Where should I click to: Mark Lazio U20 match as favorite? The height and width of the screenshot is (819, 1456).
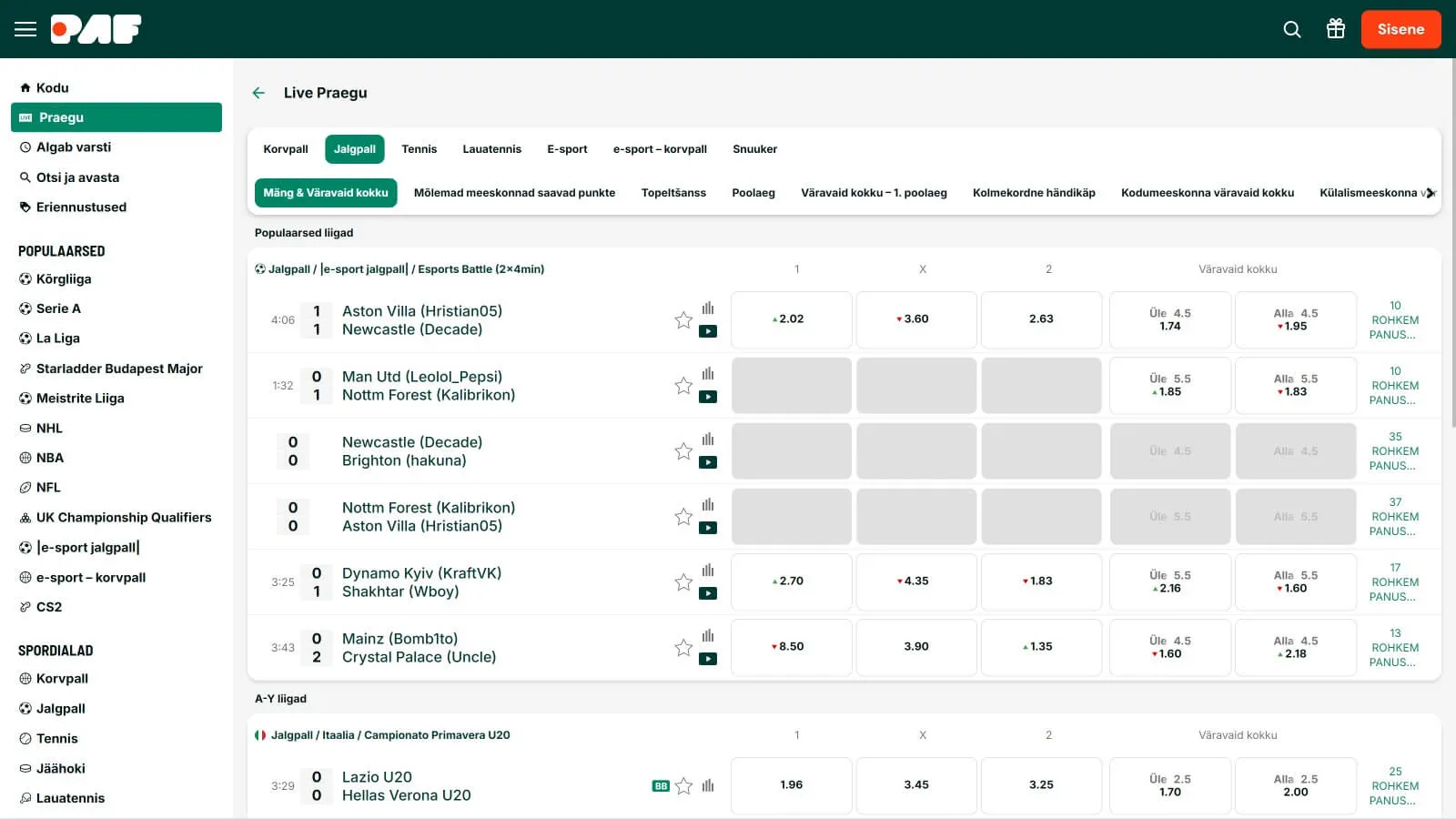pos(684,786)
